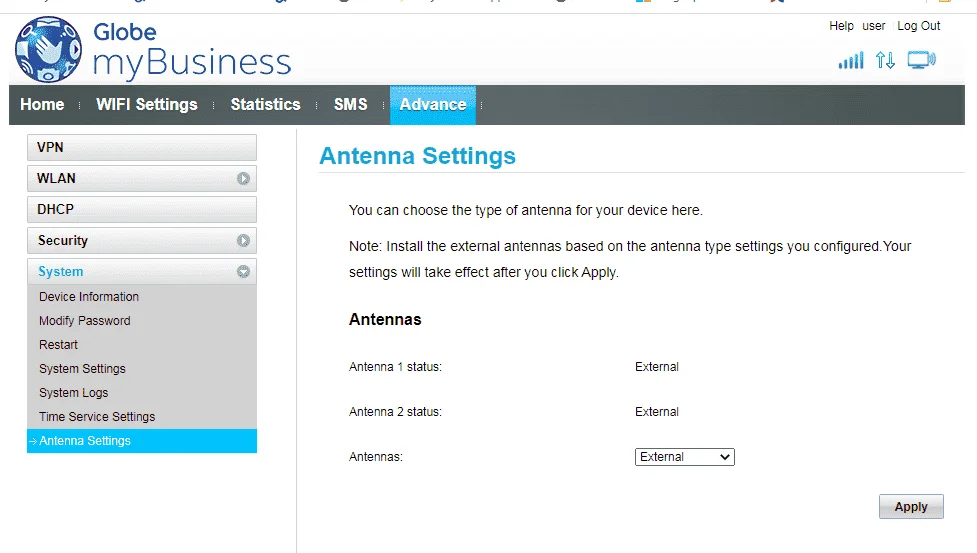
Task: Select the Advance tab
Action: (x=433, y=105)
